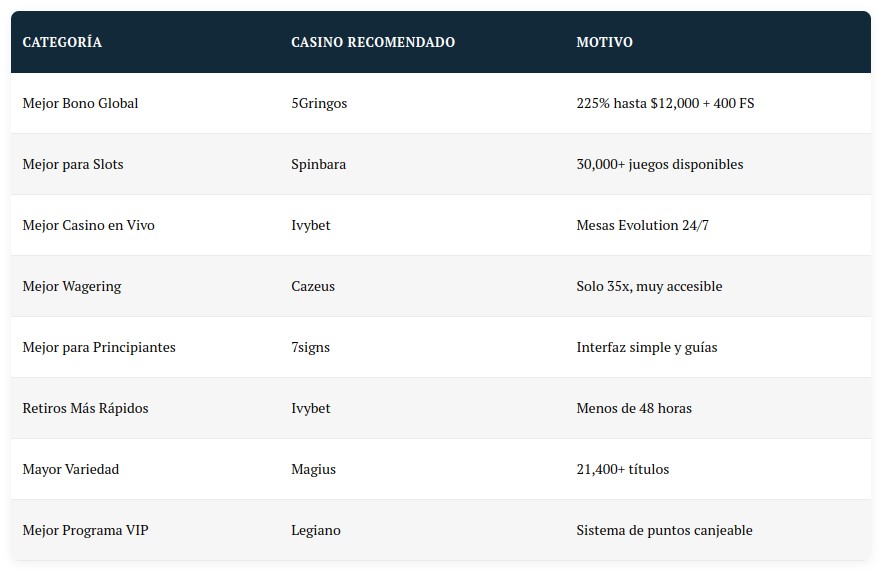
Task: Select the Spinbara casino name
Action: [x=318, y=164]
